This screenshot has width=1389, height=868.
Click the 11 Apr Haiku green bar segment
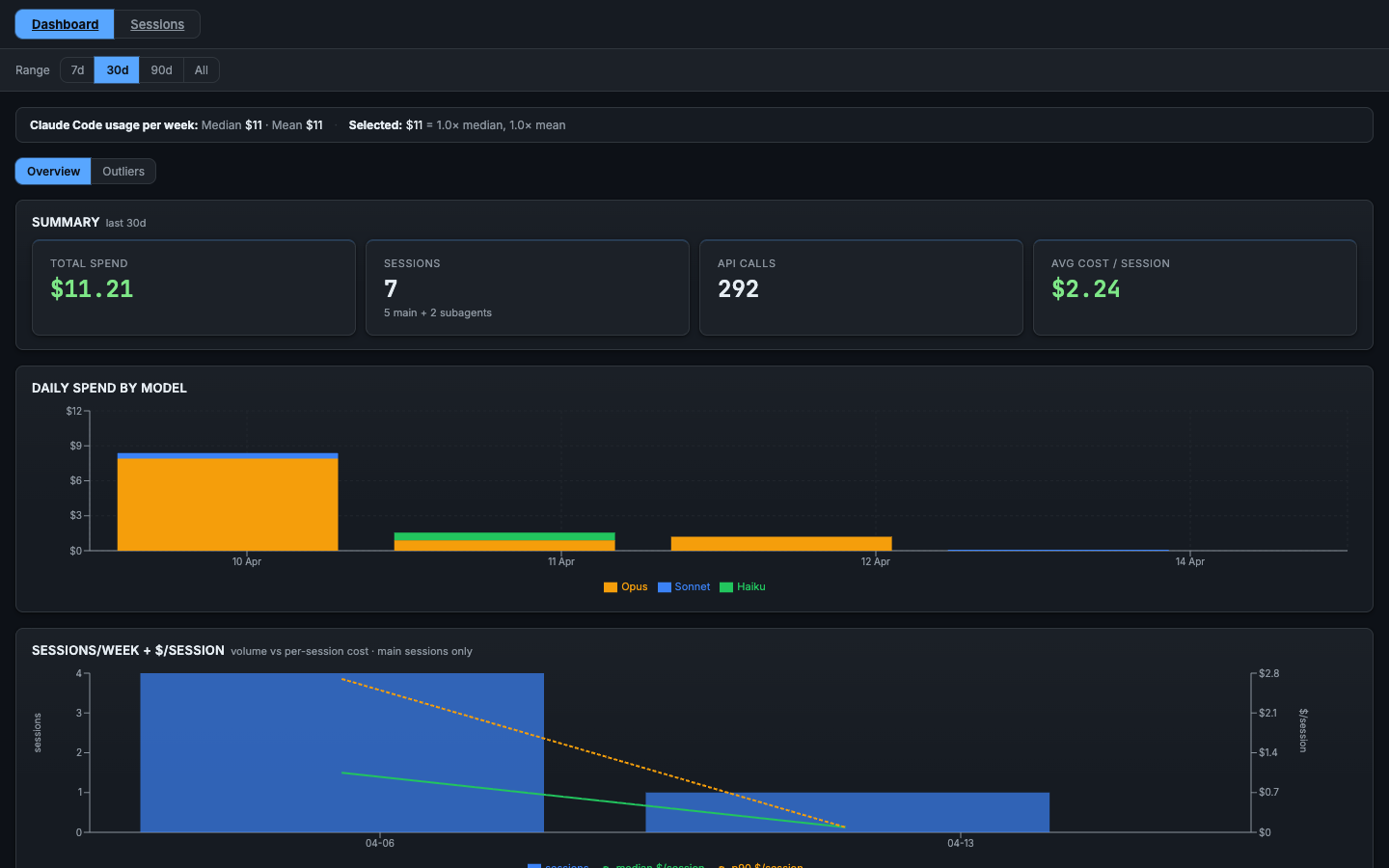pos(504,536)
